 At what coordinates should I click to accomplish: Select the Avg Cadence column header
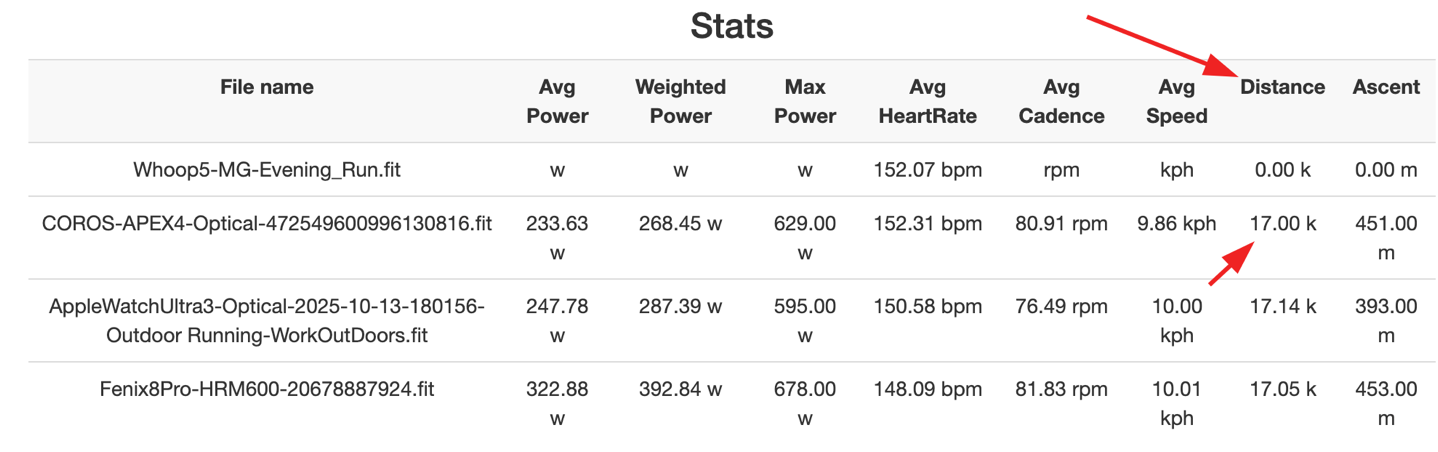1061,101
